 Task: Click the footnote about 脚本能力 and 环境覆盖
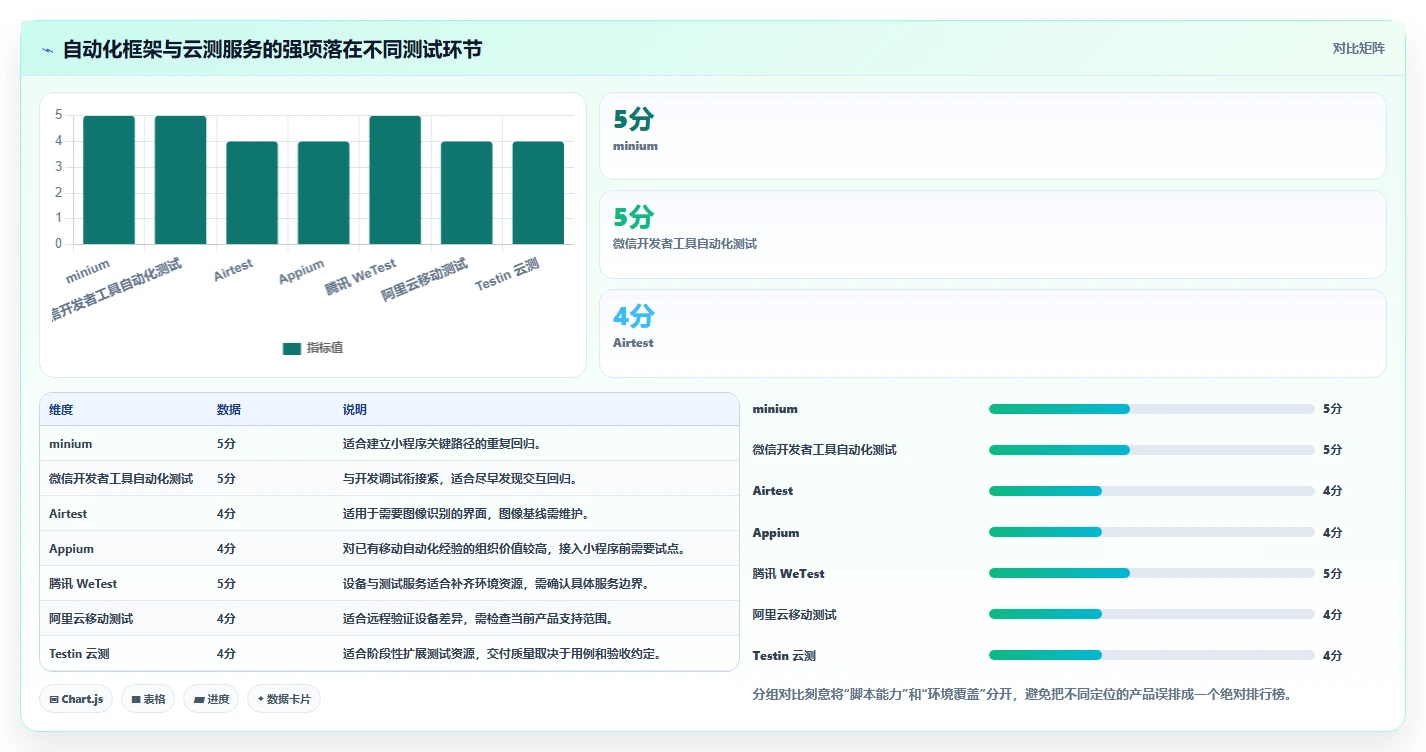click(x=1022, y=694)
